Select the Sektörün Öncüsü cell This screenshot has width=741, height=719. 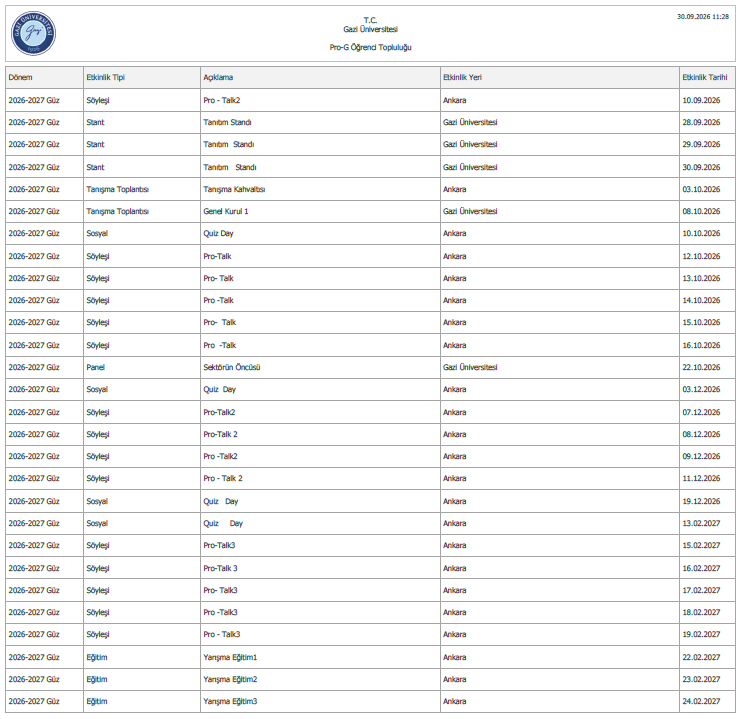(320, 367)
